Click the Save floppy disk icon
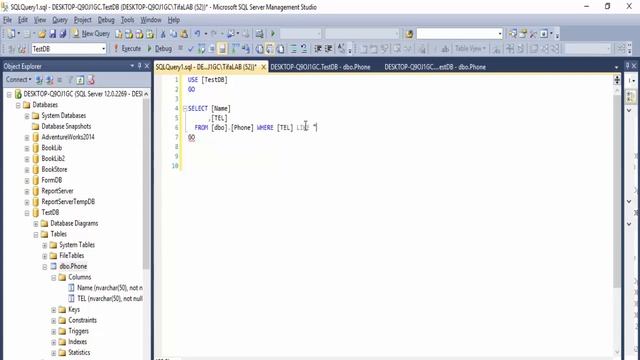Viewport: 640px width, 360px height. (x=52, y=34)
